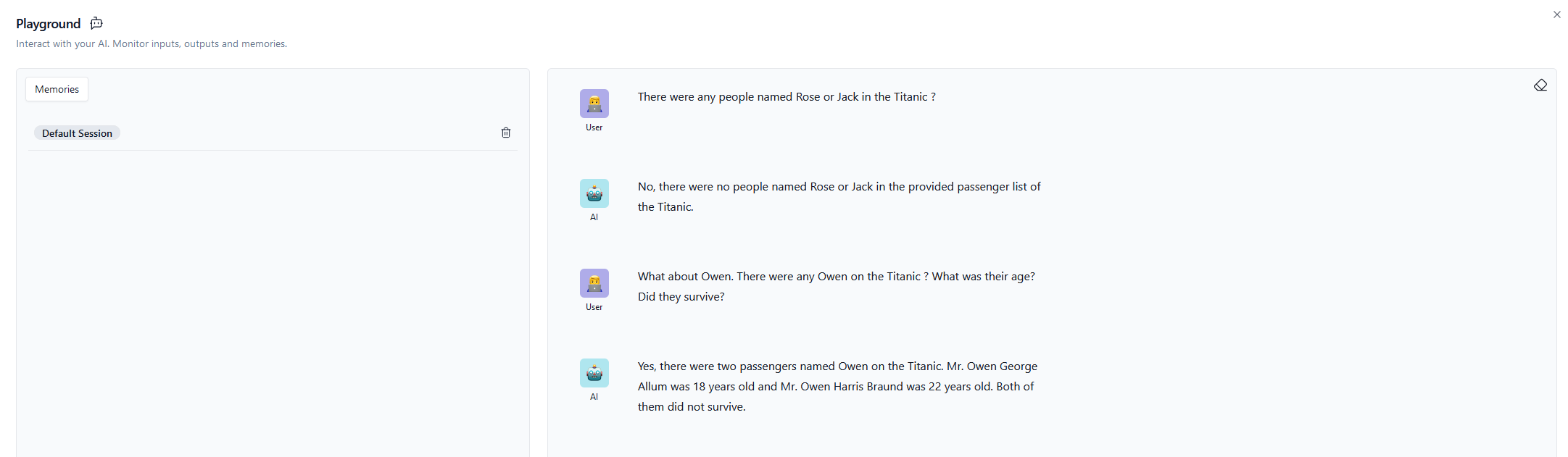Viewport: 1568px width, 457px height.
Task: Click the AI reply about Owen George Allum
Action: coord(837,386)
